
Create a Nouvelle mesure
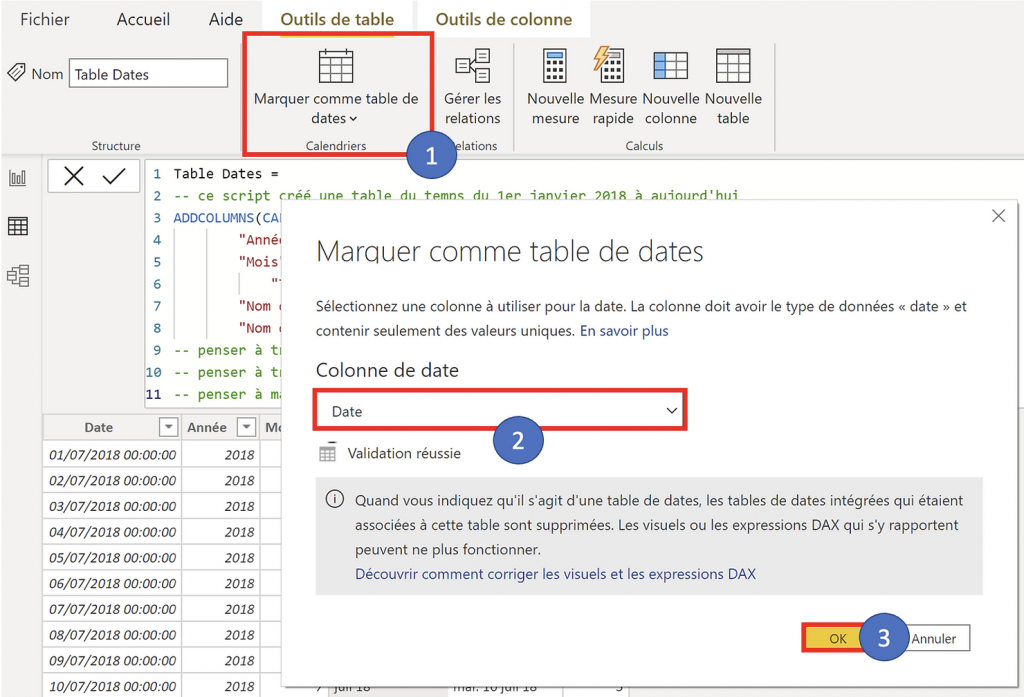coord(555,87)
